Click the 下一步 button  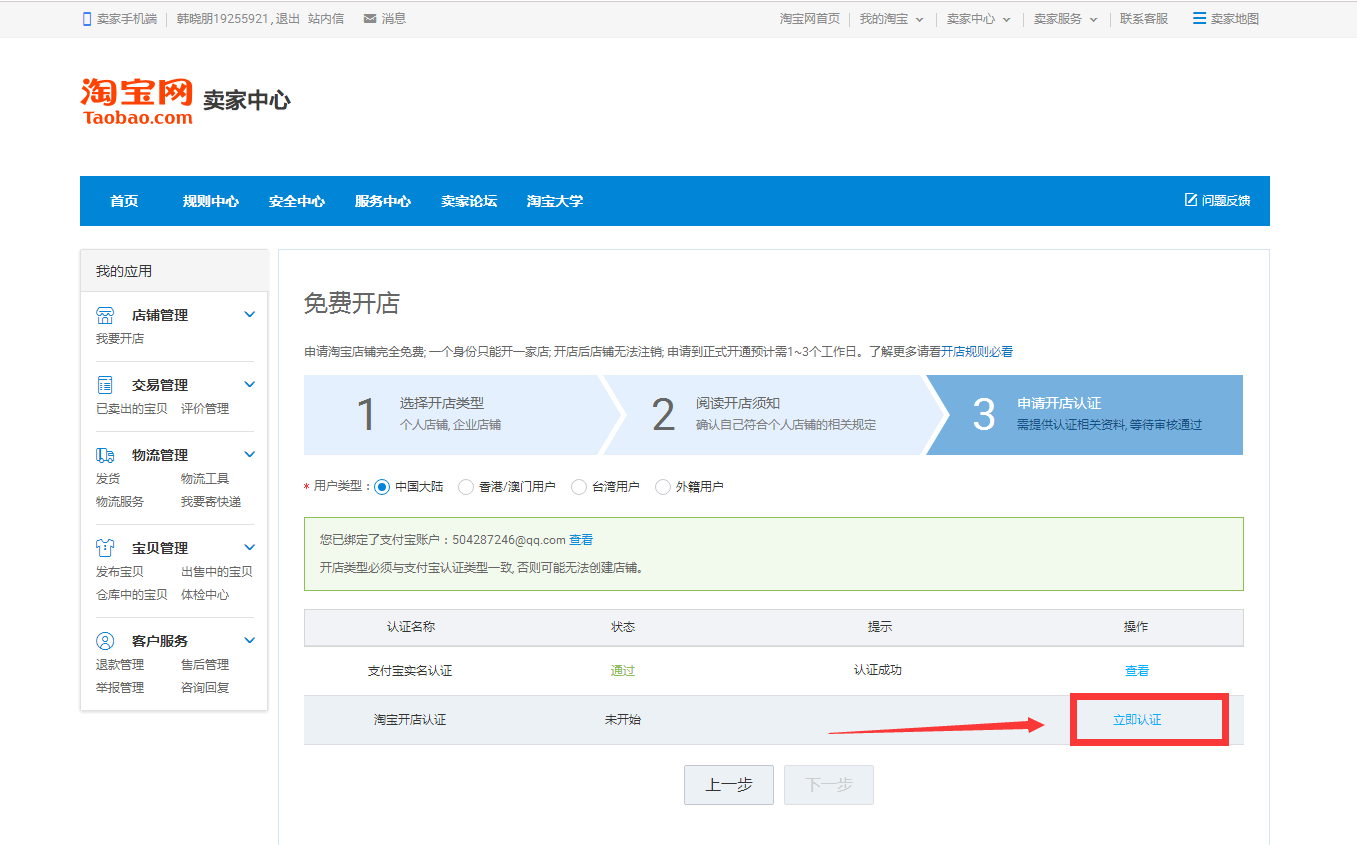[x=829, y=785]
